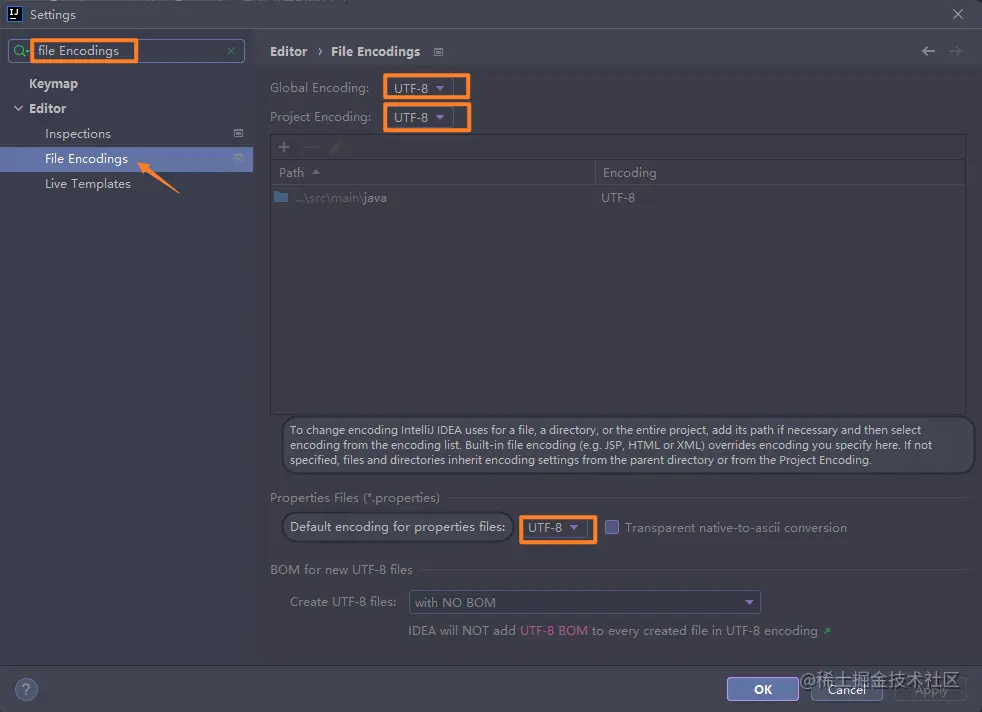
Task: Click project-level icon beside File Encodings title
Action: [438, 52]
